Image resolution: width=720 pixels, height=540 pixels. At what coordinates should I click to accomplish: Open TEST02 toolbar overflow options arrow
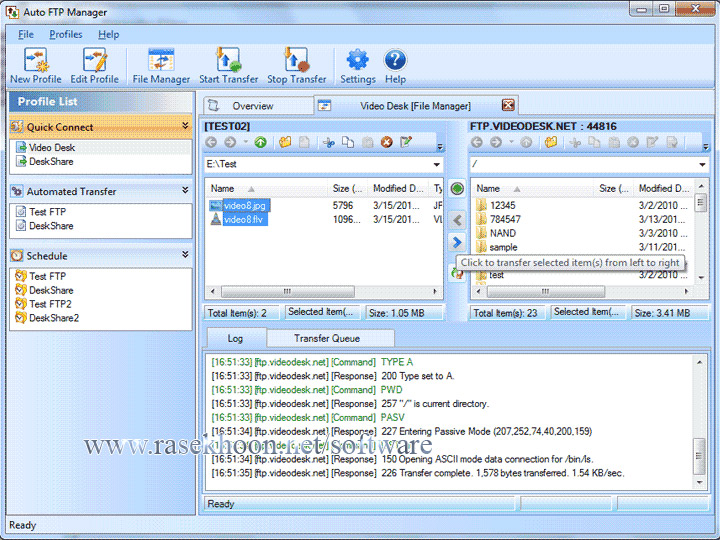tap(440, 147)
